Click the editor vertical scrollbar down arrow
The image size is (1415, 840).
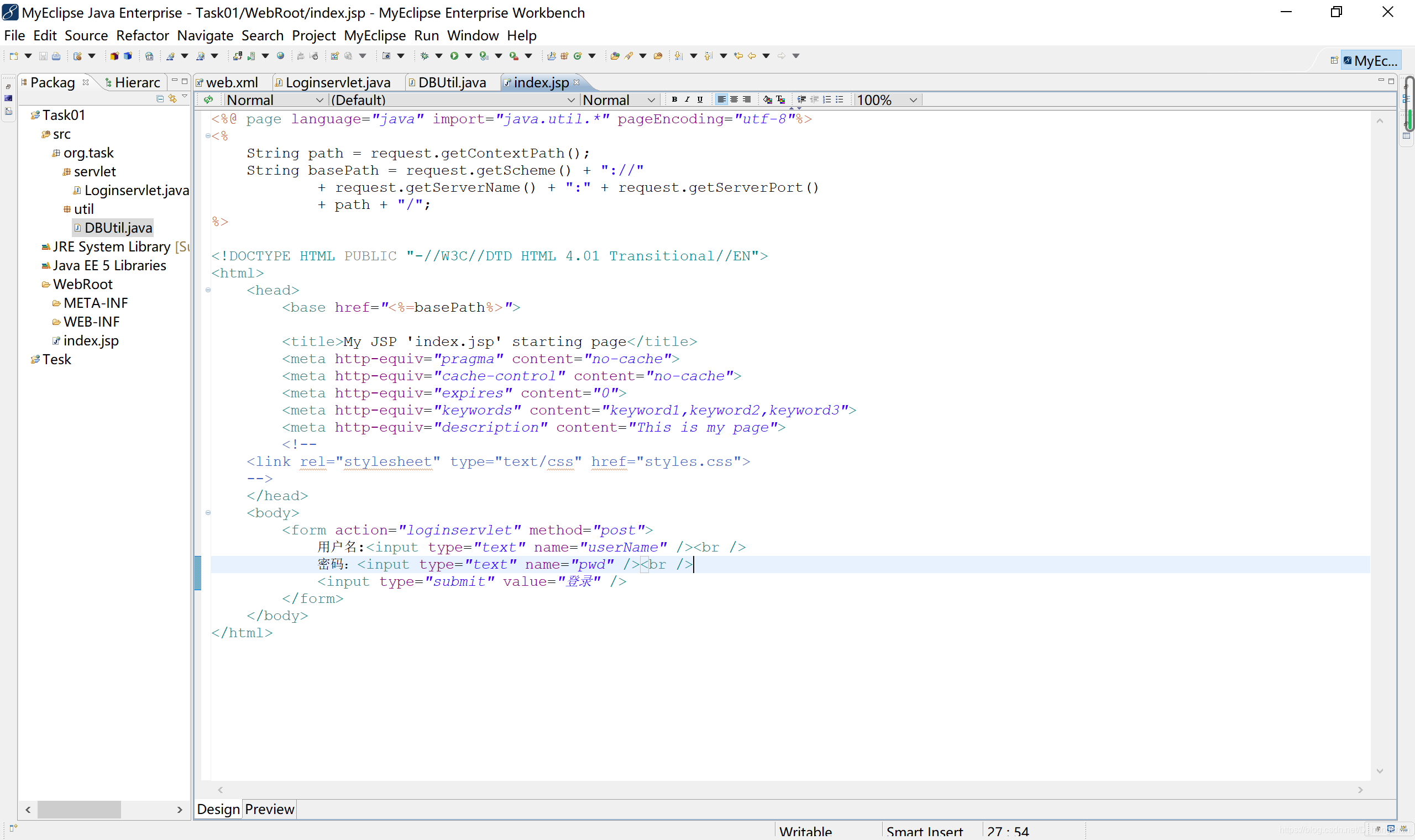(x=1379, y=771)
